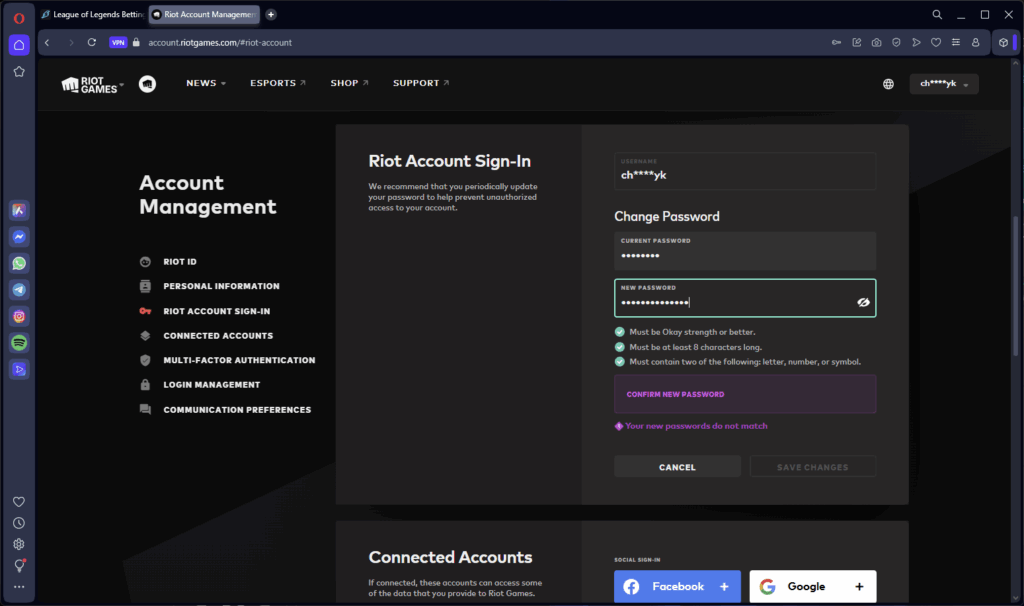Screen dimensions: 1024x606
Task: Open the Support link
Action: (421, 83)
